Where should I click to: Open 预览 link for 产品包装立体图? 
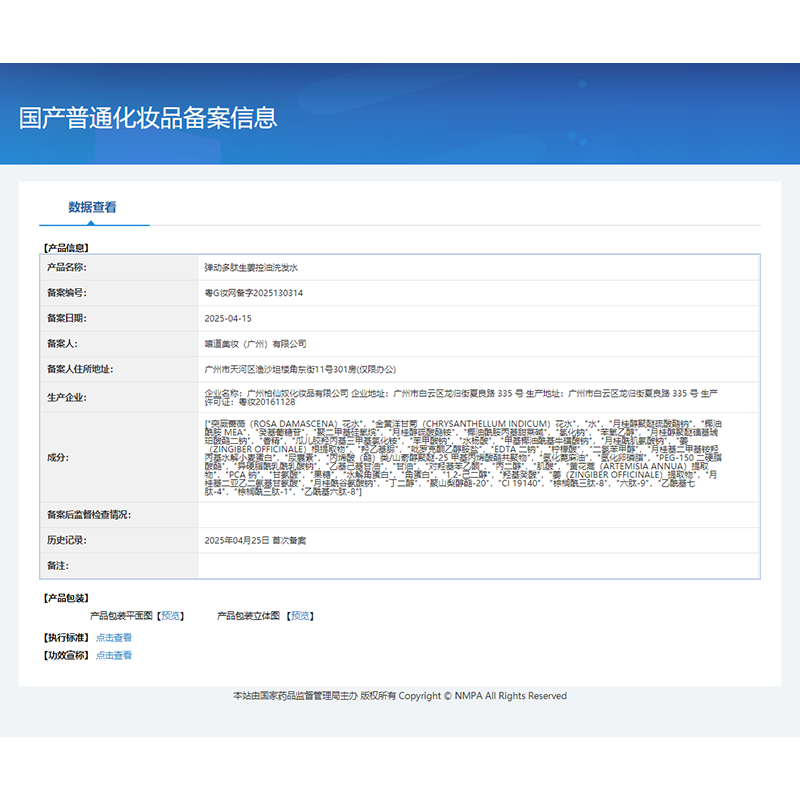pos(300,615)
